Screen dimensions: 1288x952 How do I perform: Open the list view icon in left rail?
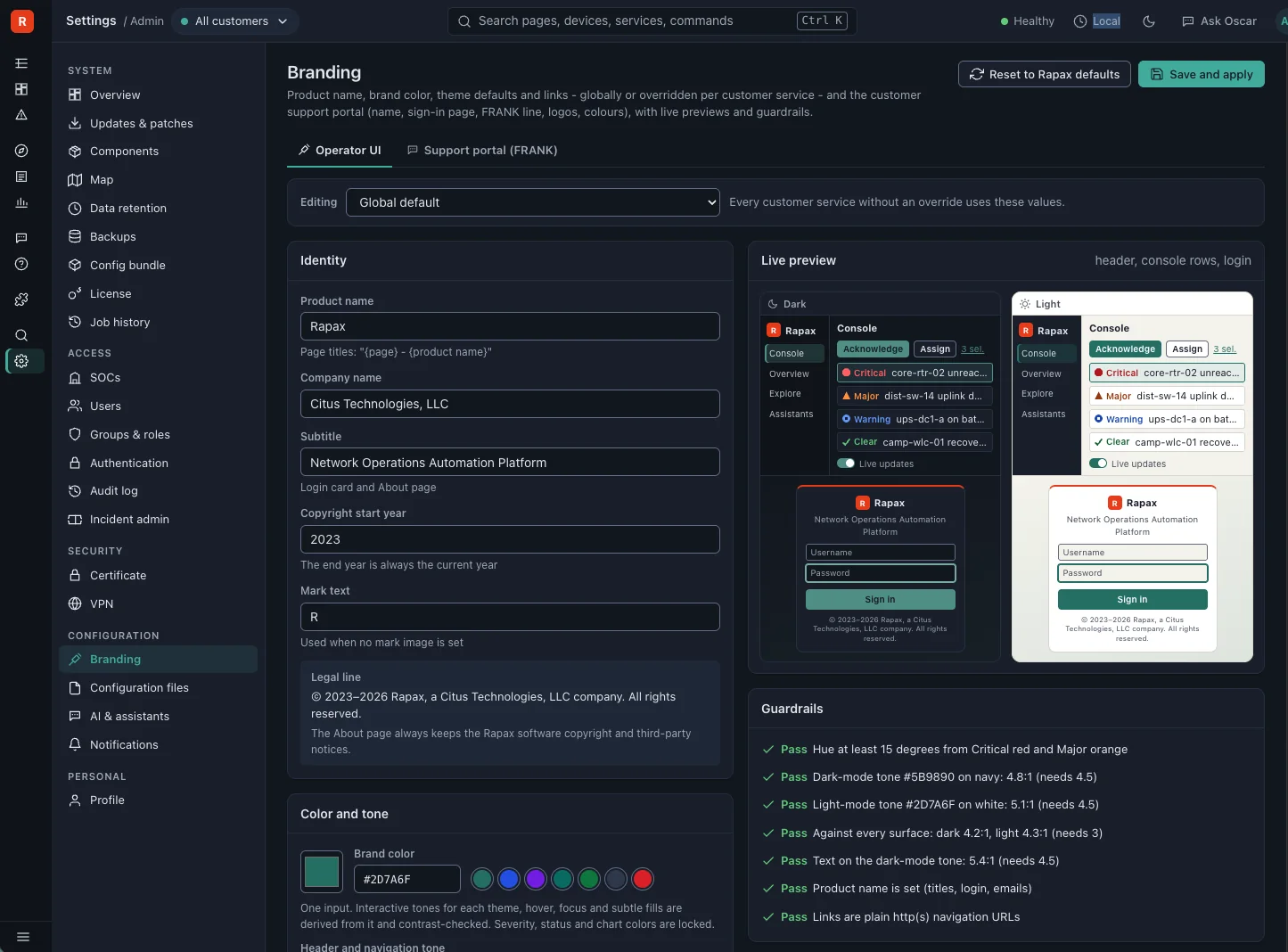coord(21,63)
